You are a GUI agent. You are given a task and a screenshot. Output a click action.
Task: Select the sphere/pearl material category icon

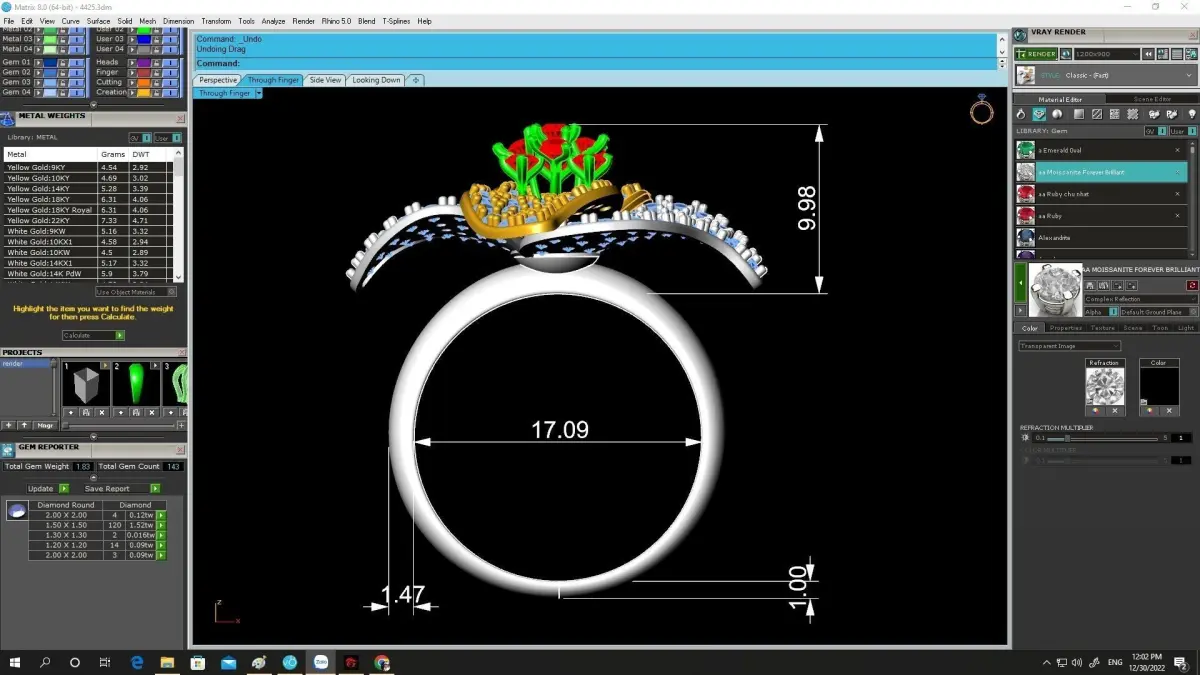[x=1057, y=115]
